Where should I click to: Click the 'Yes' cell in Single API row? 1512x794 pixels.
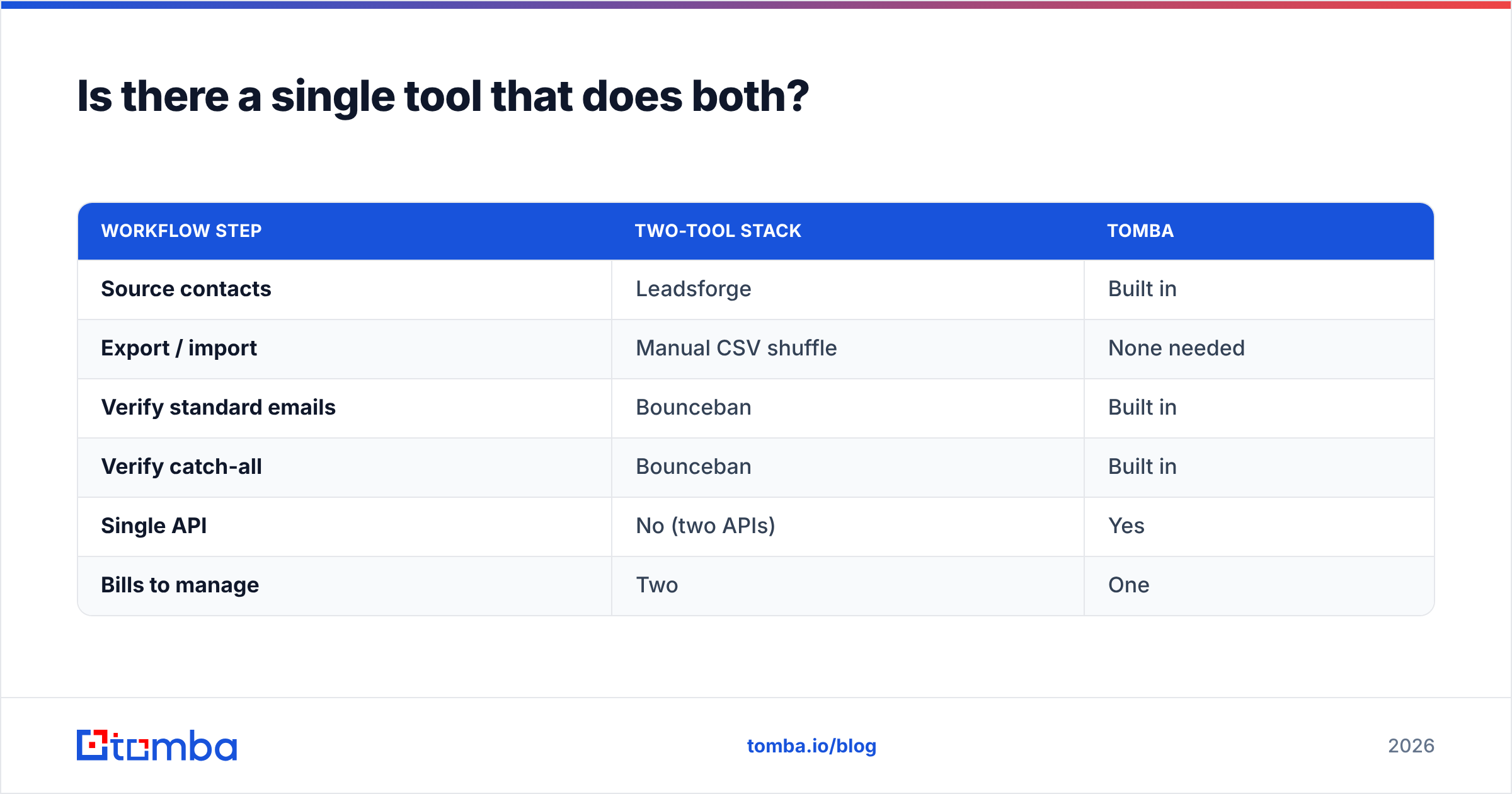coord(1126,526)
